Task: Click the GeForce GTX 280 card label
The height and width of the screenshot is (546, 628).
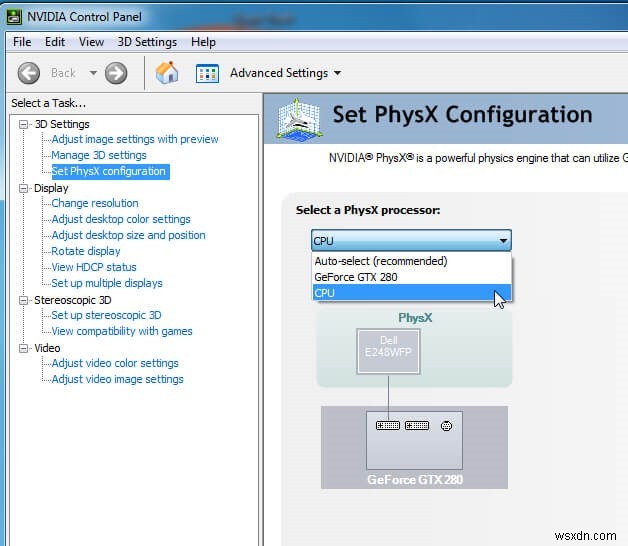Action: pyautogui.click(x=415, y=480)
